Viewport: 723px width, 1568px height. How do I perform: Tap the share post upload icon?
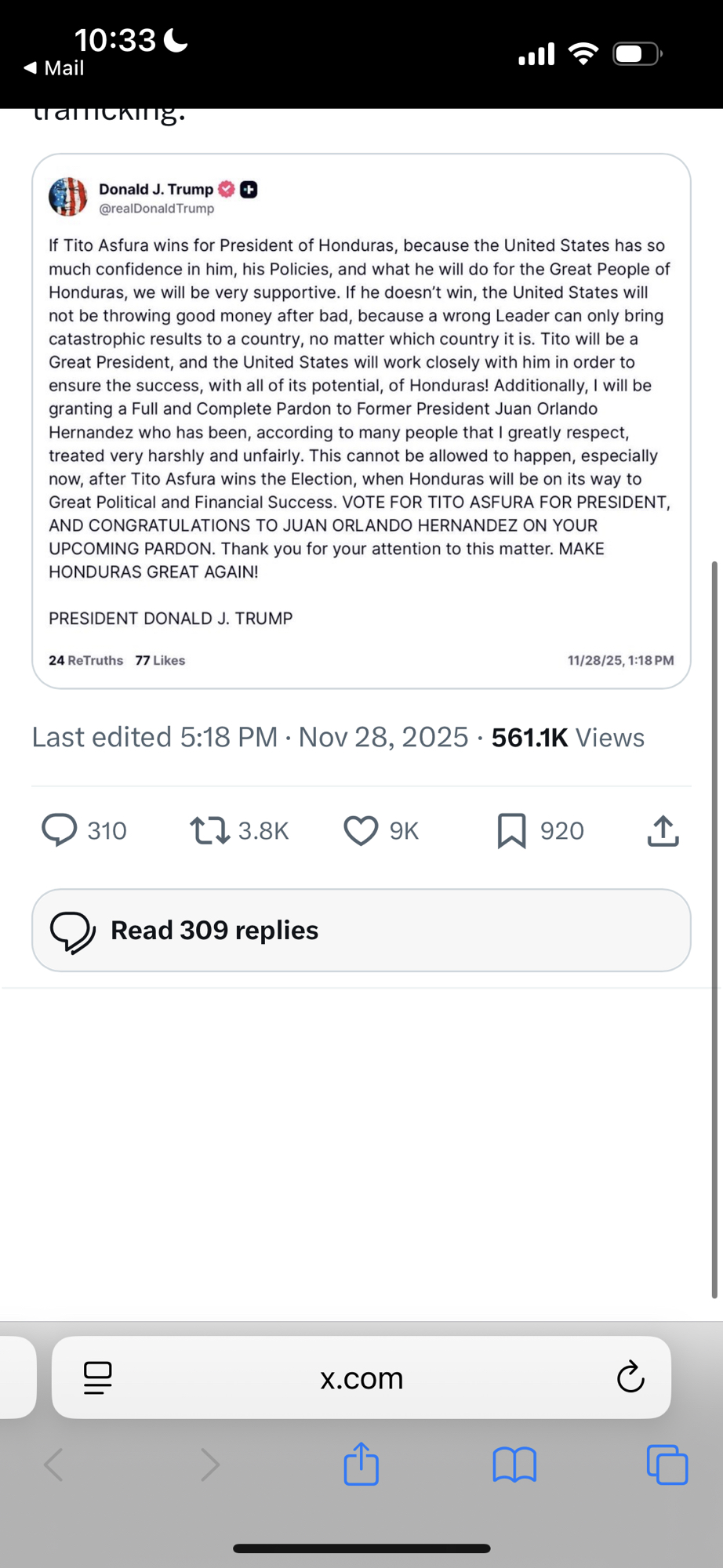pyautogui.click(x=663, y=830)
